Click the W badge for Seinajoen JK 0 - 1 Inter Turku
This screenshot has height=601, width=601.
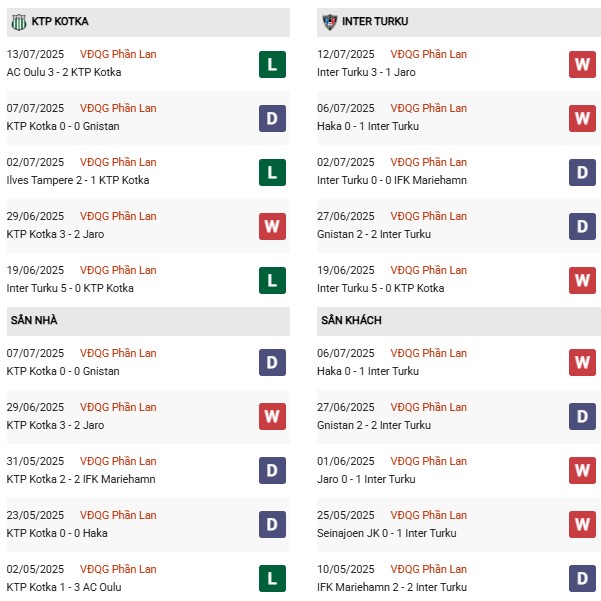point(582,525)
